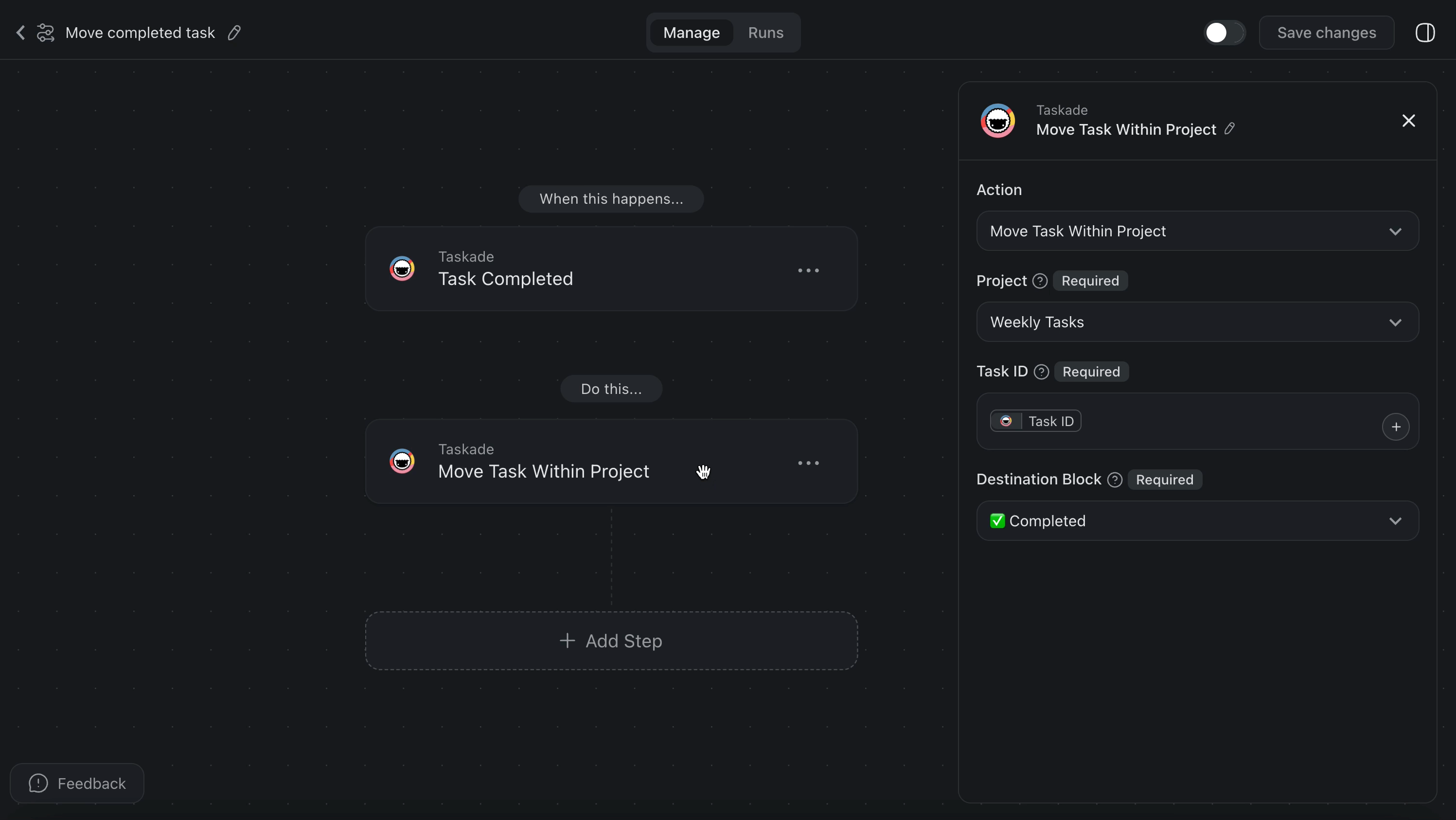Click the Project help question icon

[x=1039, y=281]
